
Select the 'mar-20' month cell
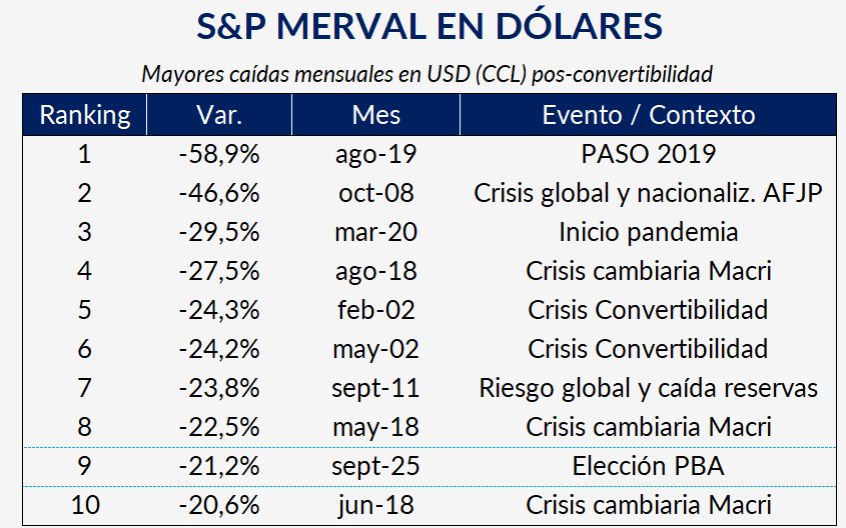click(376, 232)
